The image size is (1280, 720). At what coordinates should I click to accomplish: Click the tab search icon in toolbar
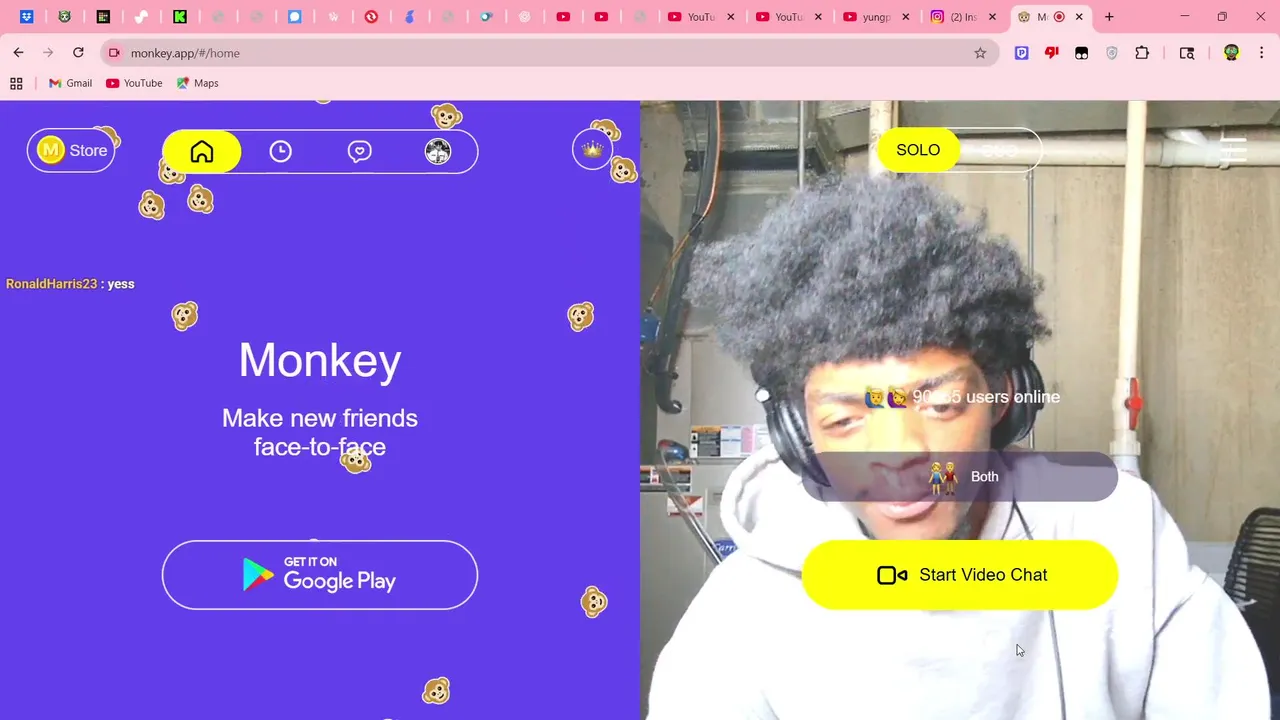coord(1187,53)
